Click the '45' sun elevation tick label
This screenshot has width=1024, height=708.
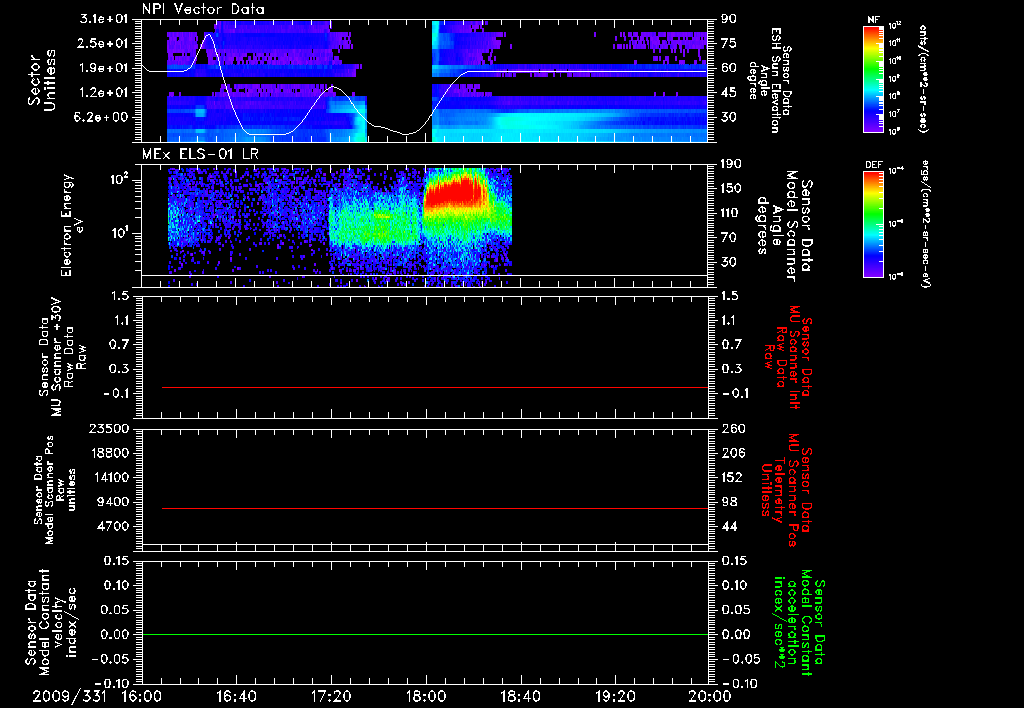728,93
